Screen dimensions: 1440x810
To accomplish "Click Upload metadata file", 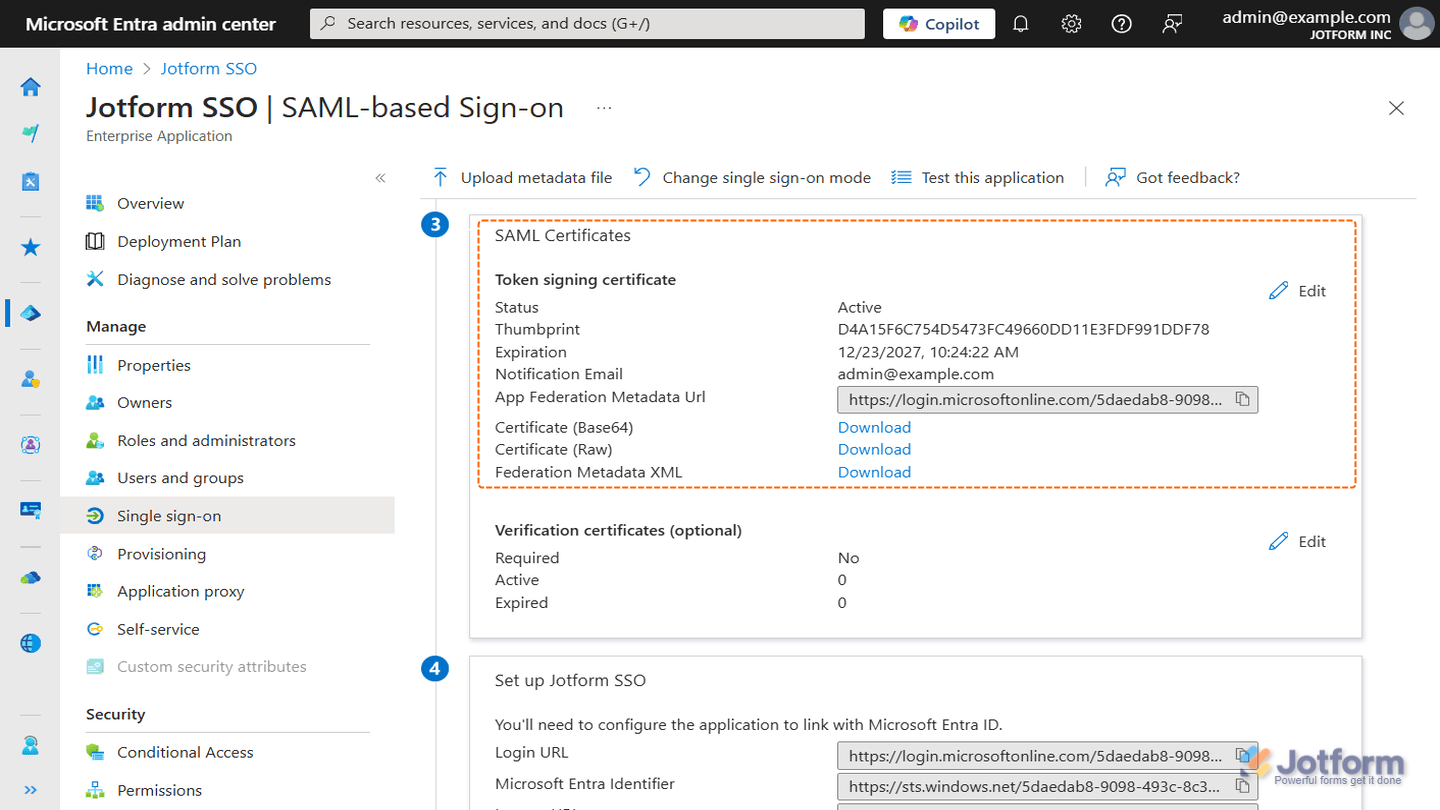I will click(522, 178).
